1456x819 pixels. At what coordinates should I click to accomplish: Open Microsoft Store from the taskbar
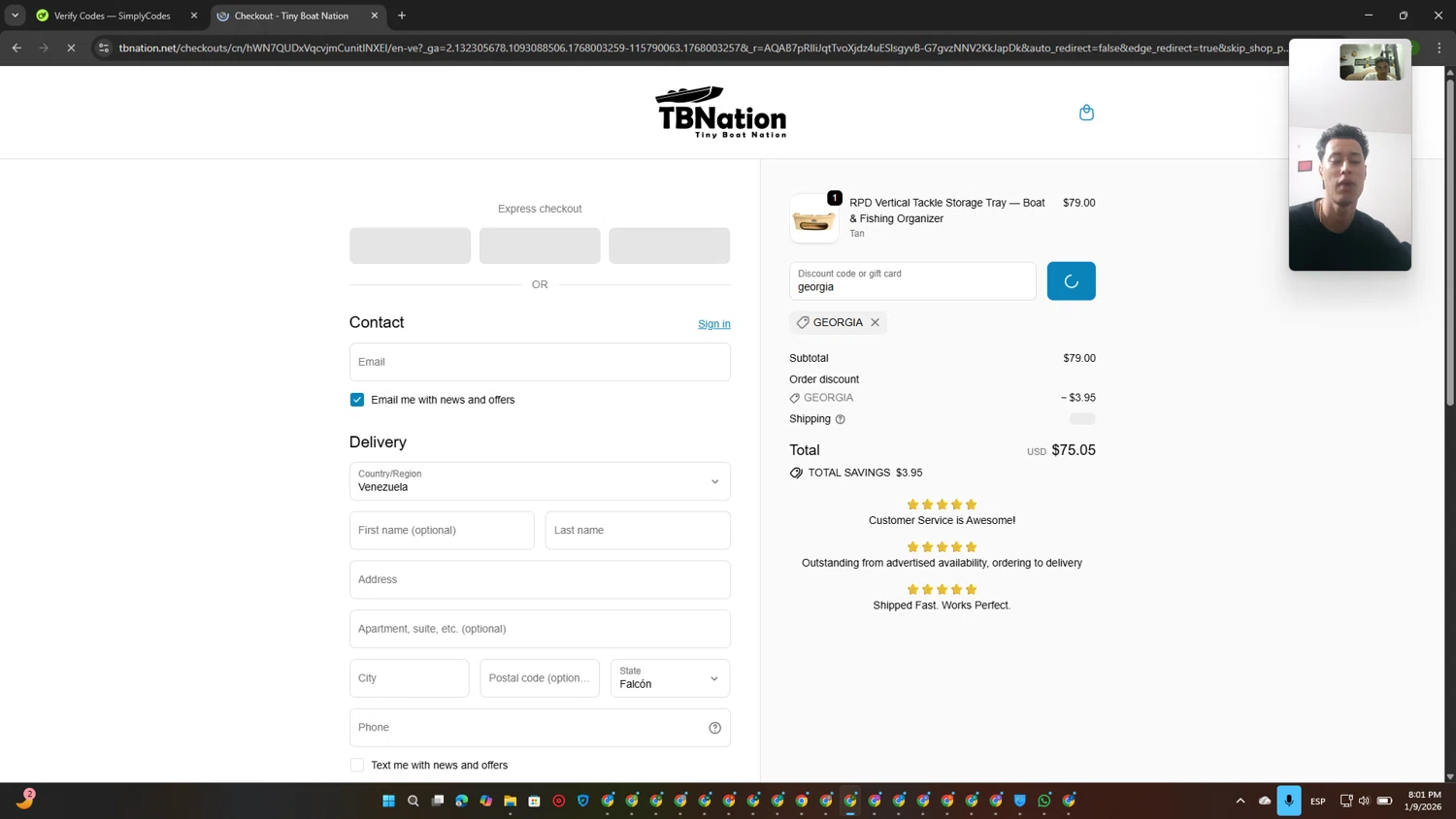[x=534, y=801]
